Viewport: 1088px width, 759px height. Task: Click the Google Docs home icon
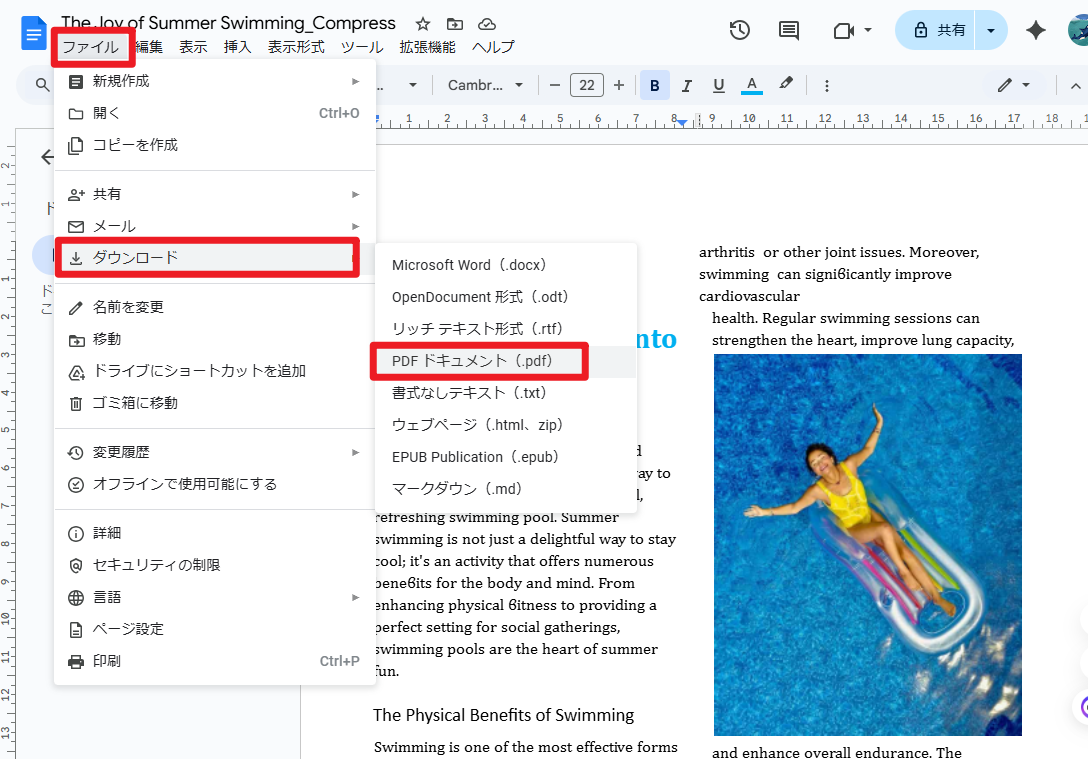(33, 33)
